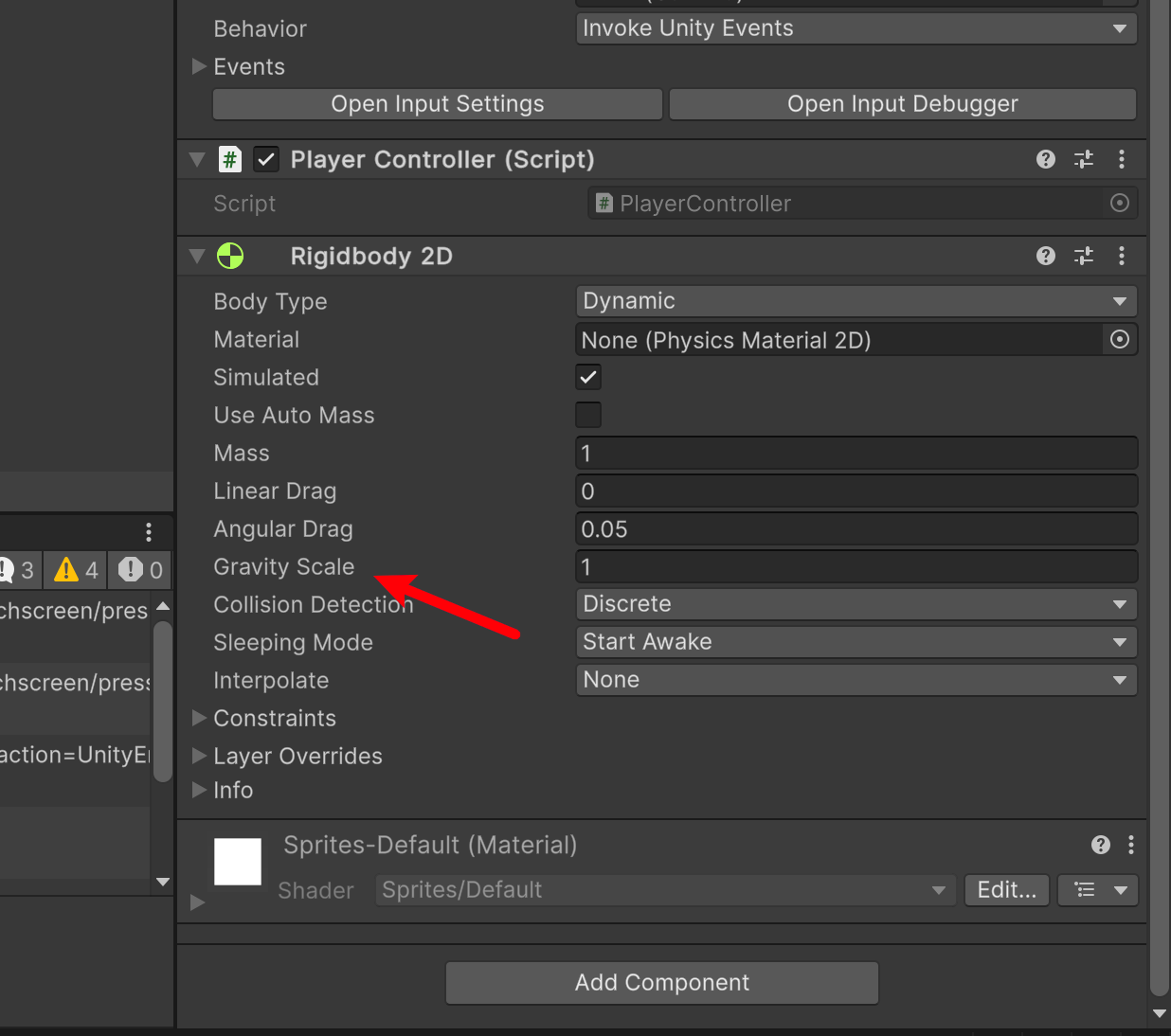The image size is (1171, 1036).
Task: Open Sprites-Default material three-dot menu
Action: (x=1131, y=845)
